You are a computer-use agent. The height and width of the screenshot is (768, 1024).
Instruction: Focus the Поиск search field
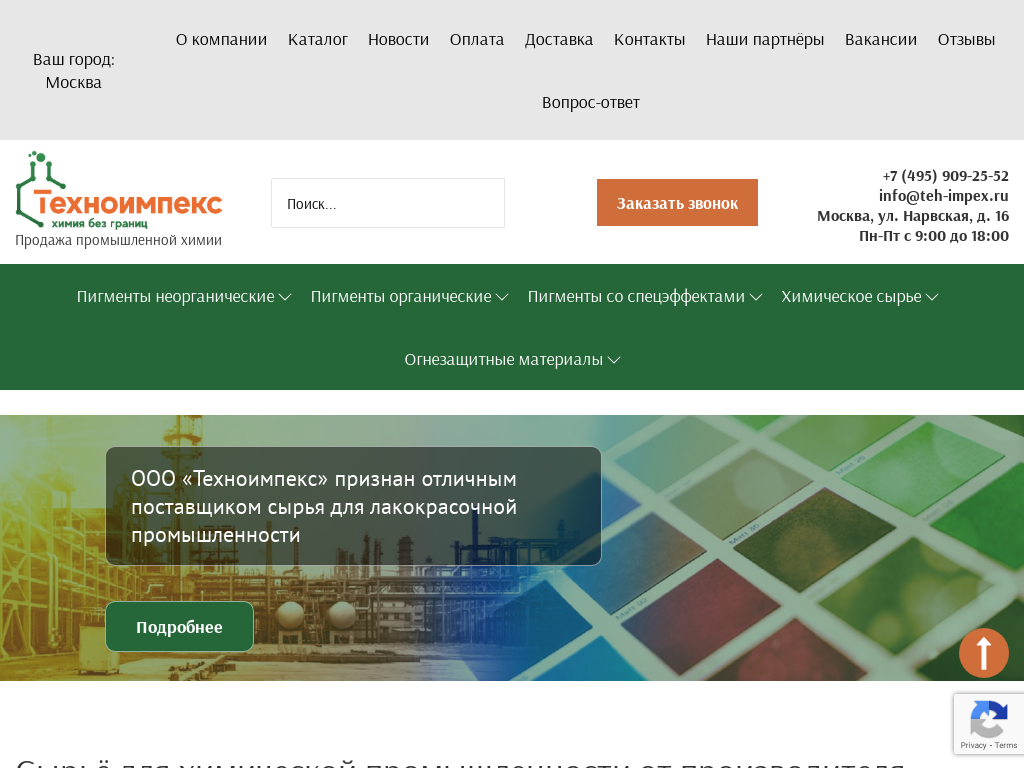[388, 203]
